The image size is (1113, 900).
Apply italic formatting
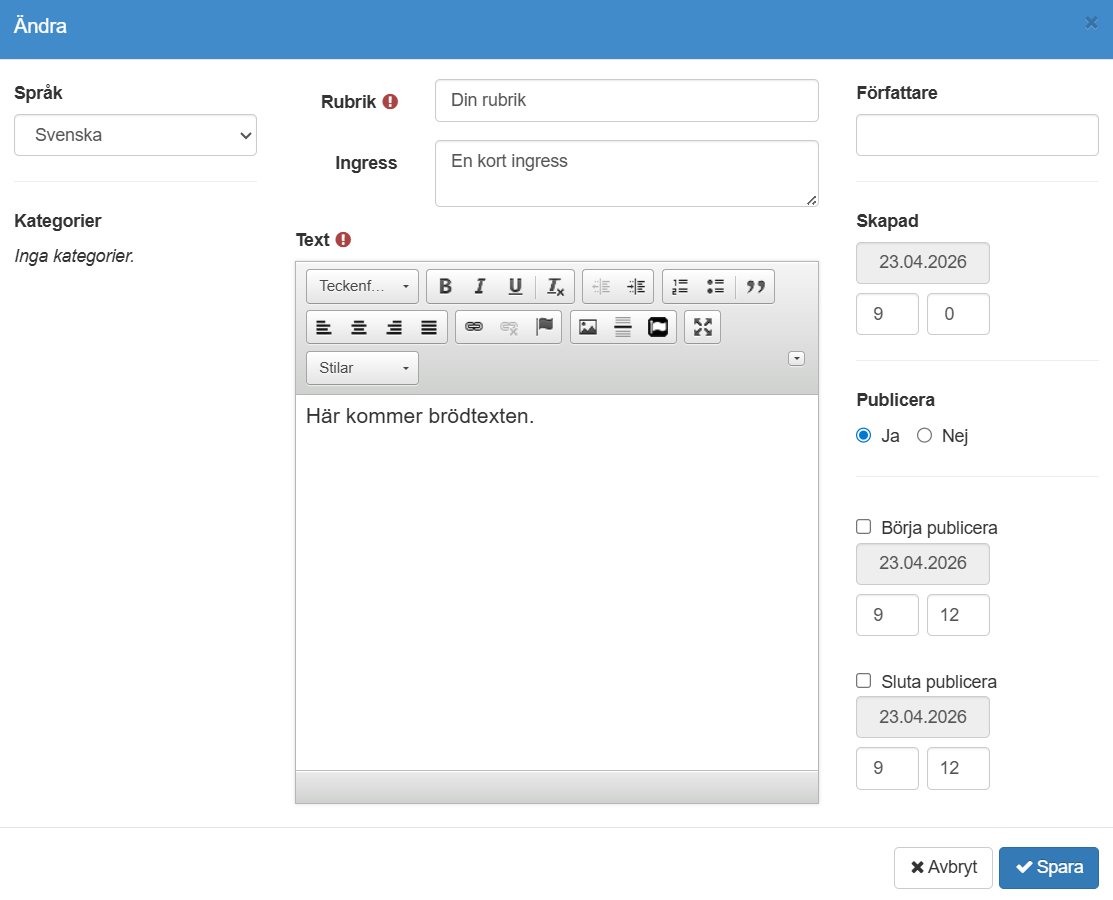[480, 287]
